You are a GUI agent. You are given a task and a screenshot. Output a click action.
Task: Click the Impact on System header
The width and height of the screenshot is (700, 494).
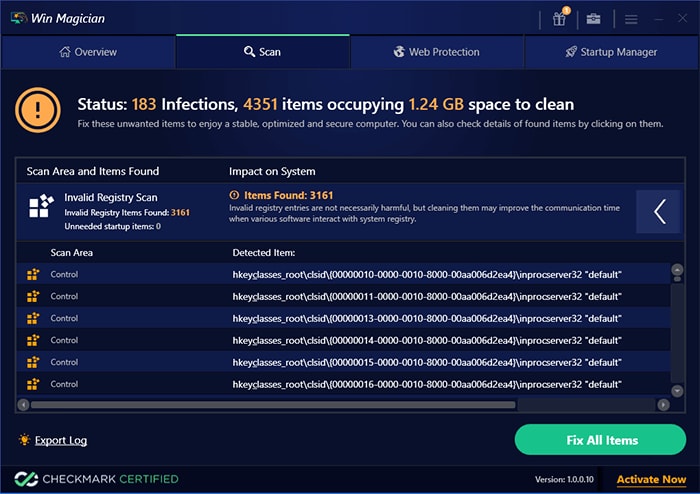(272, 171)
